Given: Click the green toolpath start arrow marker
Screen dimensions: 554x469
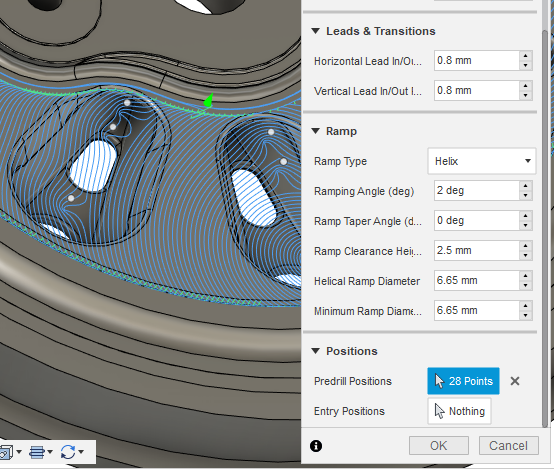Looking at the screenshot, I should coord(208,100).
